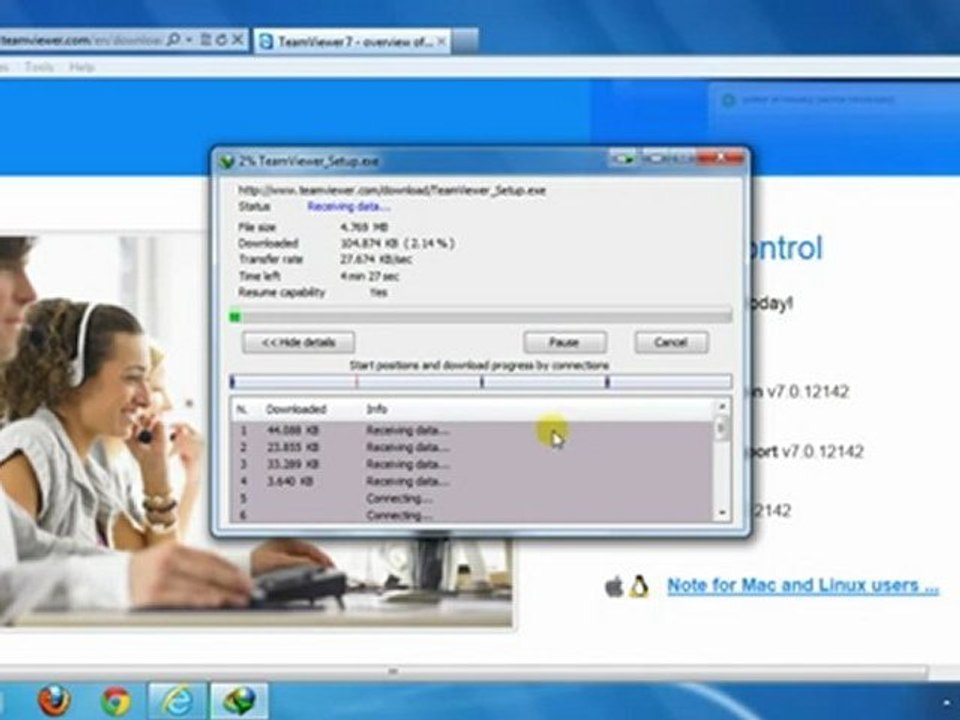Open Firefox from the taskbar

(54, 700)
